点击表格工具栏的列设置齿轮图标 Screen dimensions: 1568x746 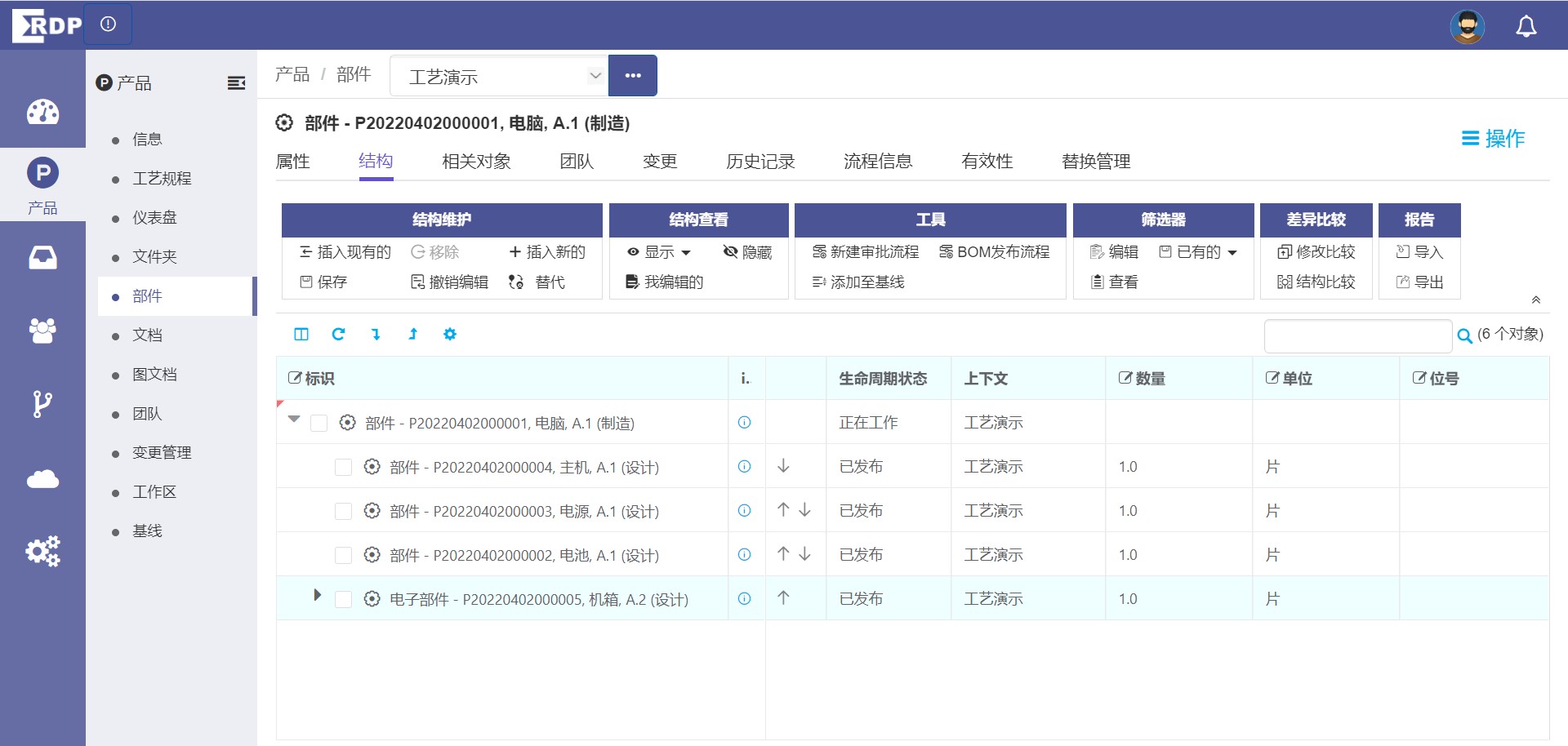pos(450,335)
